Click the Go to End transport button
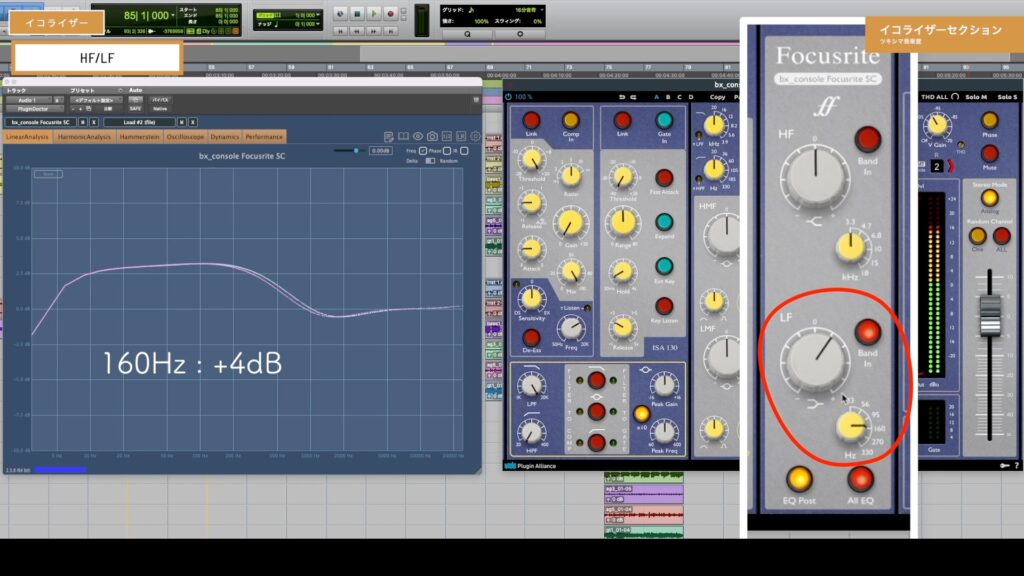 391,31
